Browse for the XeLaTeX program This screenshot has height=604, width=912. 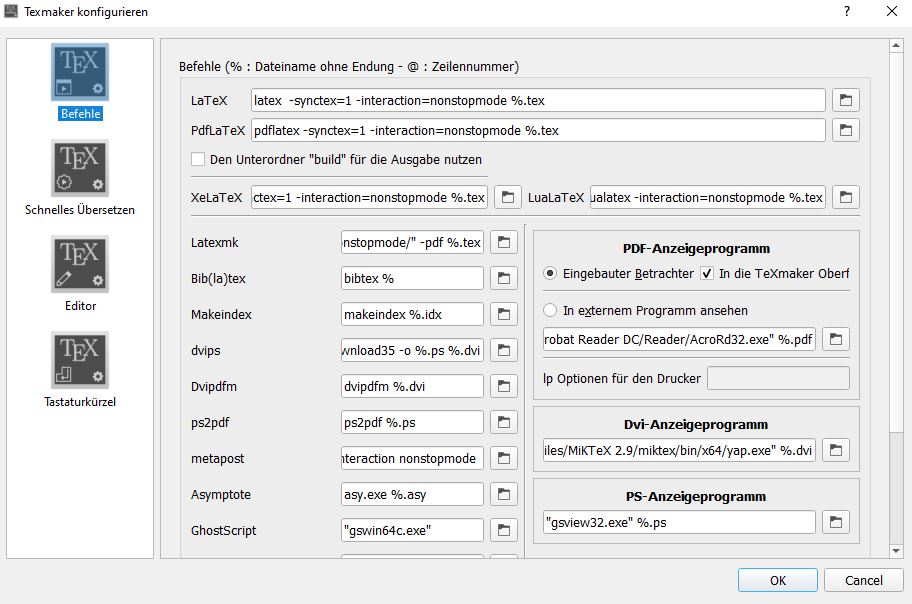pyautogui.click(x=508, y=197)
